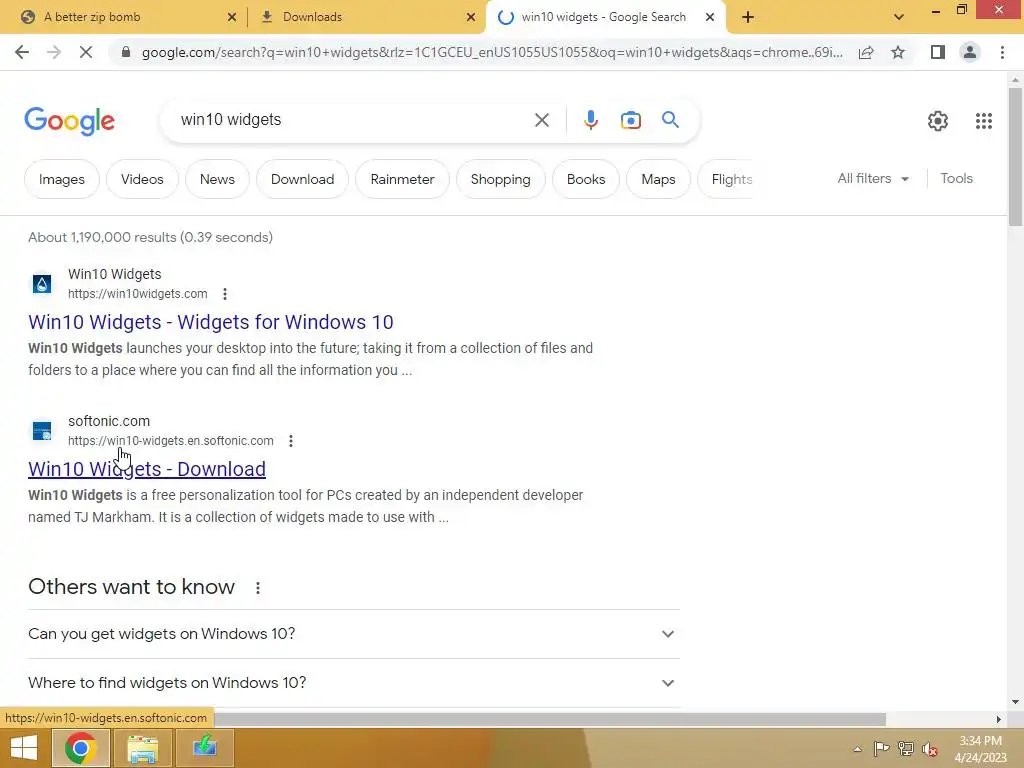This screenshot has height=768, width=1024.
Task: Select the Rainmeter filter chip
Action: coord(402,179)
